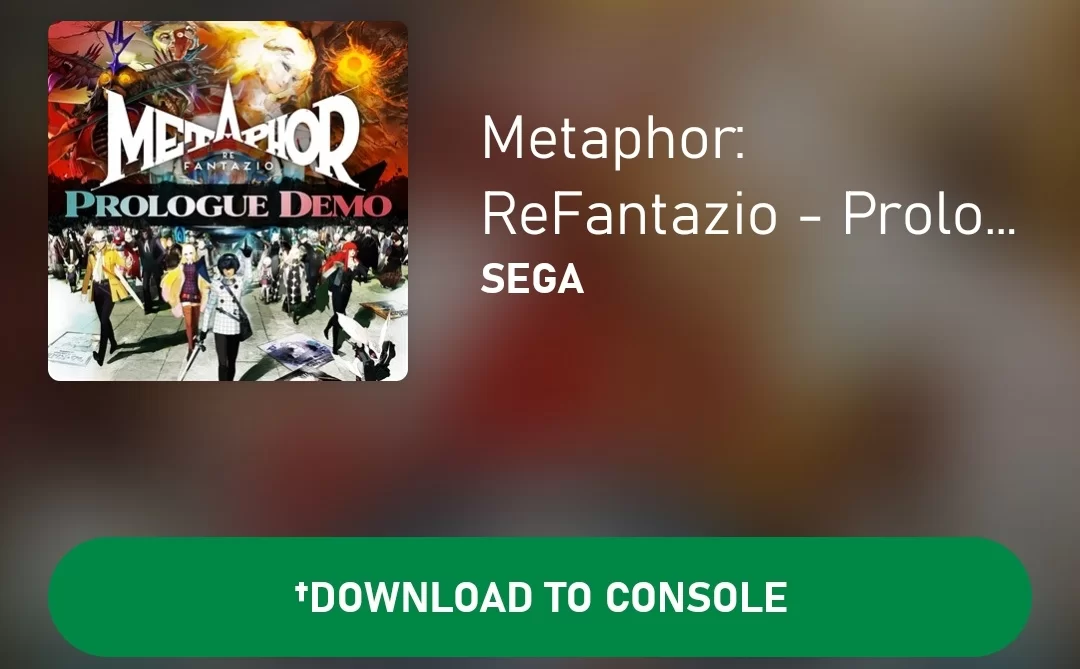Click the dagger footnote symbol before DOWNLOAD
This screenshot has width=1080, height=669.
300,590
